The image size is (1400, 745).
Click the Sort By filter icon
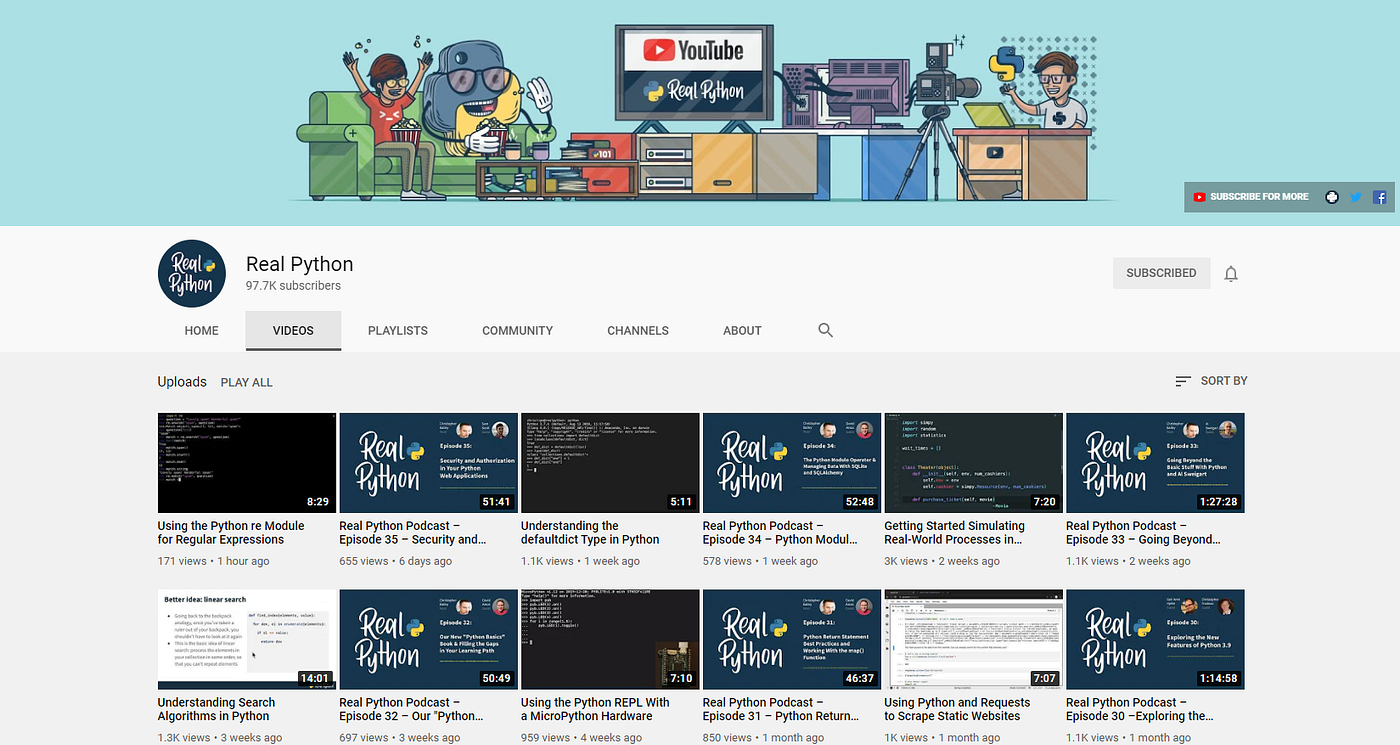click(1183, 381)
